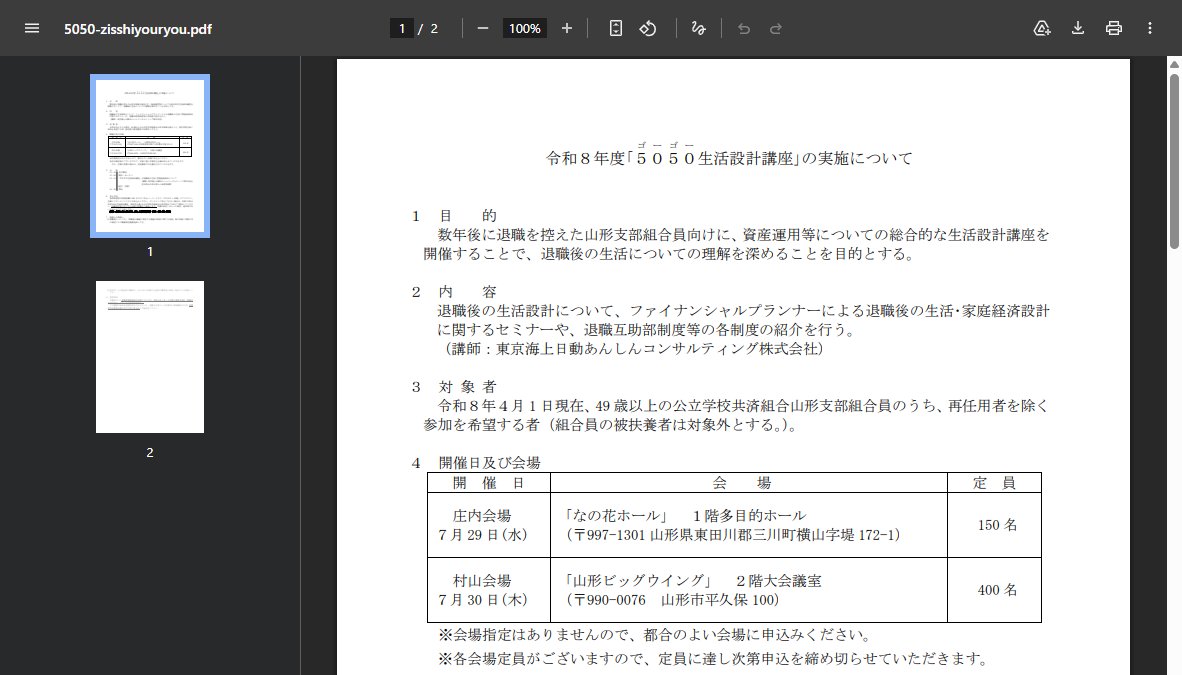Click the lecturer line 東京海上日動あんしんコンサルティング

635,348
